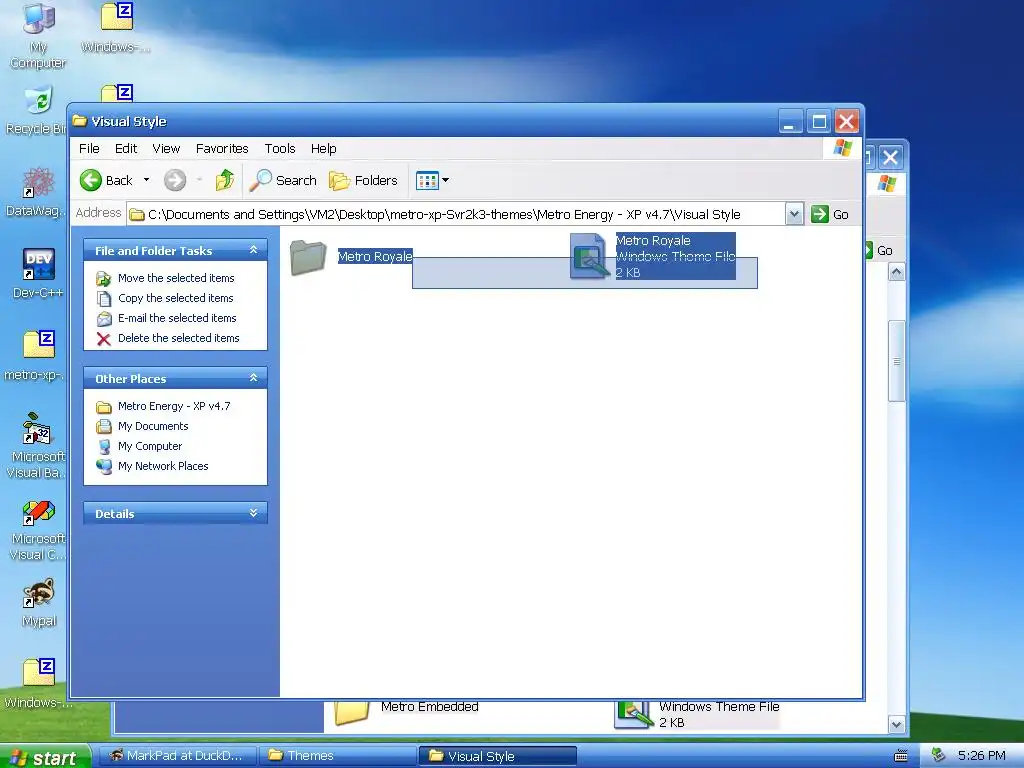Click the Move selected items icon
The width and height of the screenshot is (1024, 768).
(x=104, y=279)
